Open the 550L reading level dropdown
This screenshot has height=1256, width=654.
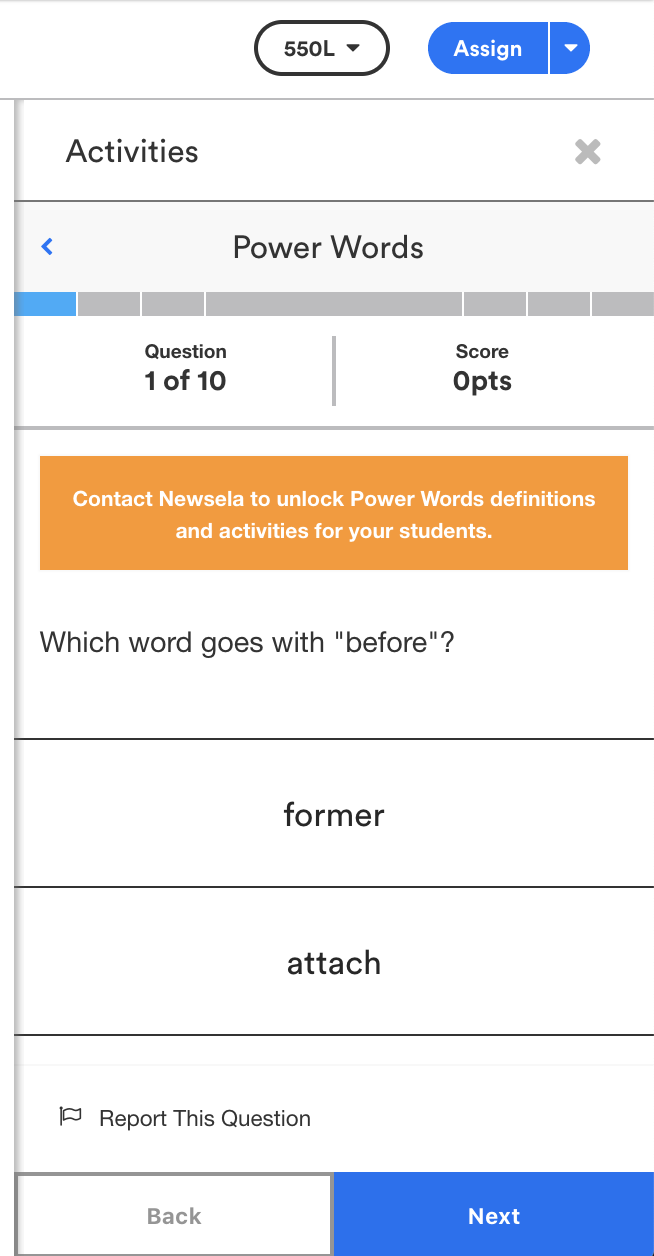321,48
